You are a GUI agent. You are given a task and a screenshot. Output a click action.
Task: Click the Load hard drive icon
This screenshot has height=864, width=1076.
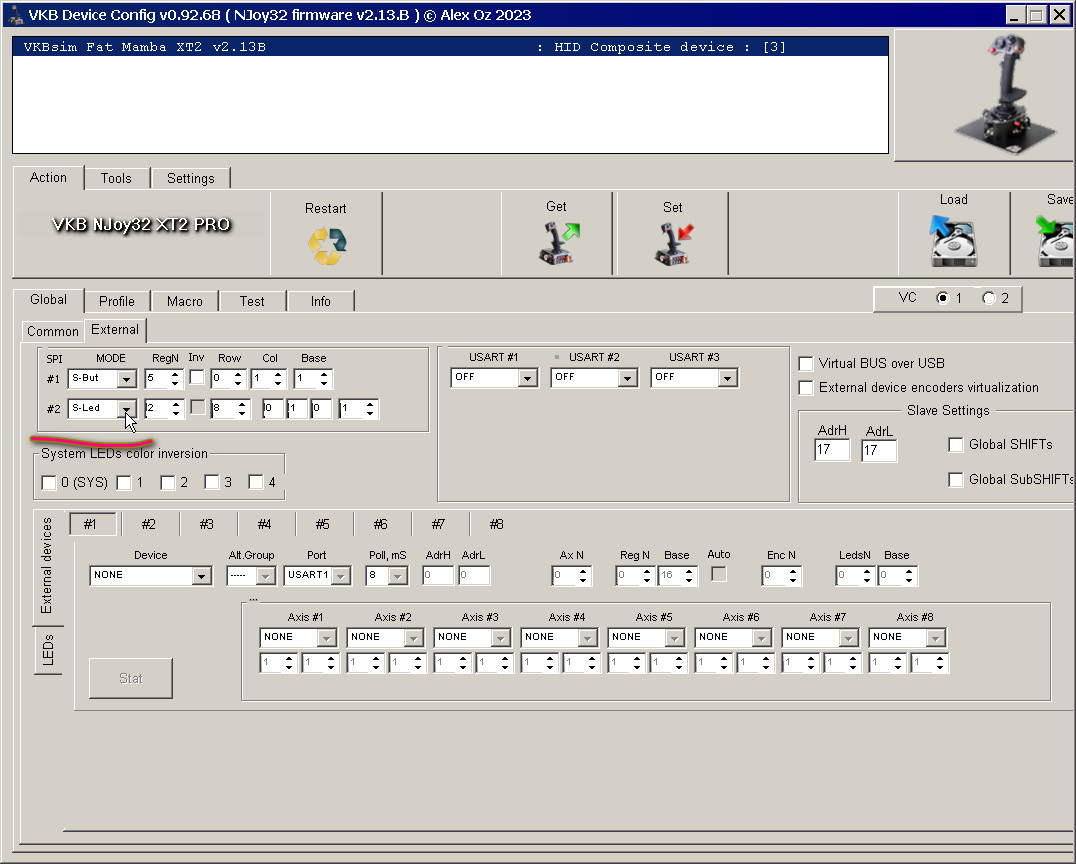click(x=953, y=242)
